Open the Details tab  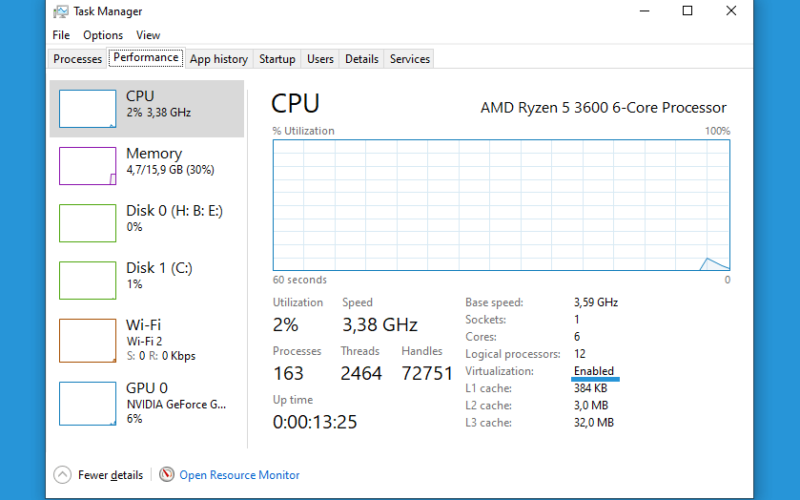tap(362, 59)
